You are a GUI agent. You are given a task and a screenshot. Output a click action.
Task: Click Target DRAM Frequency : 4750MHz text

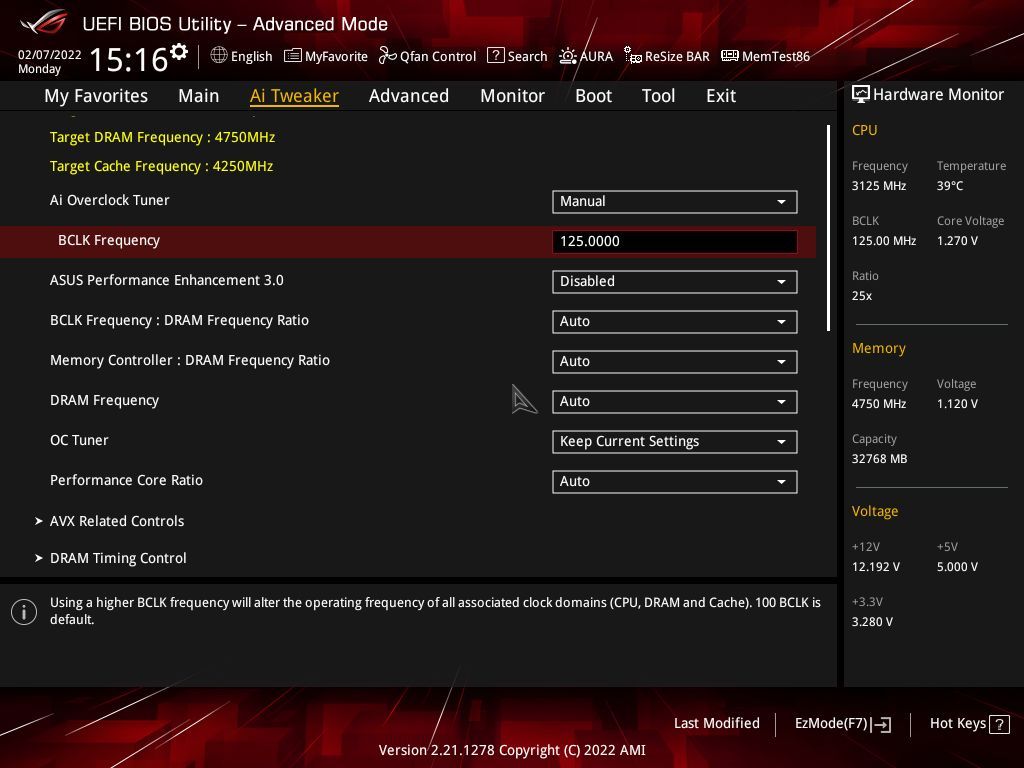pos(163,137)
